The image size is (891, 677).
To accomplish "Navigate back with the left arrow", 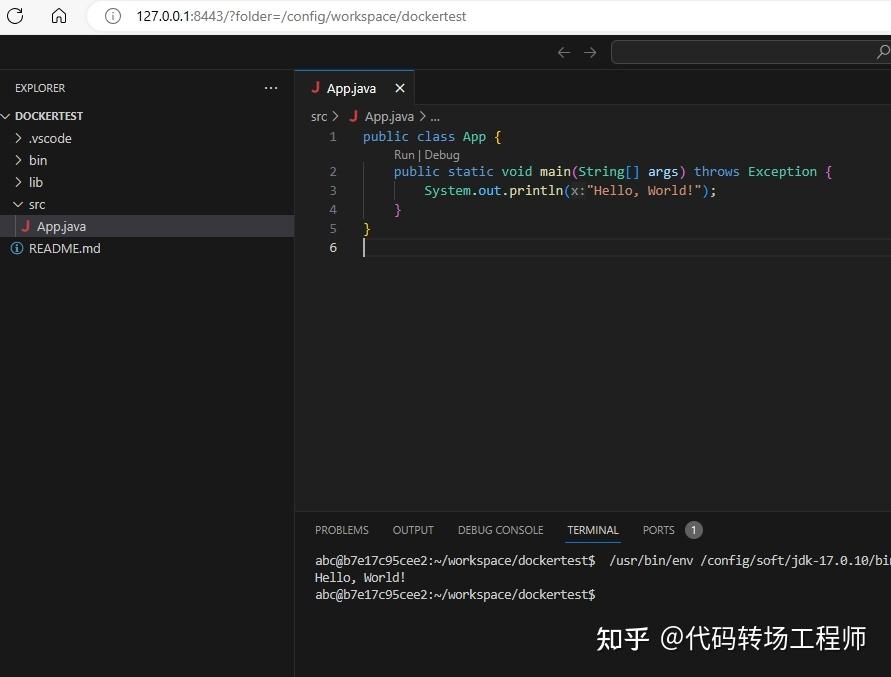I will (564, 52).
